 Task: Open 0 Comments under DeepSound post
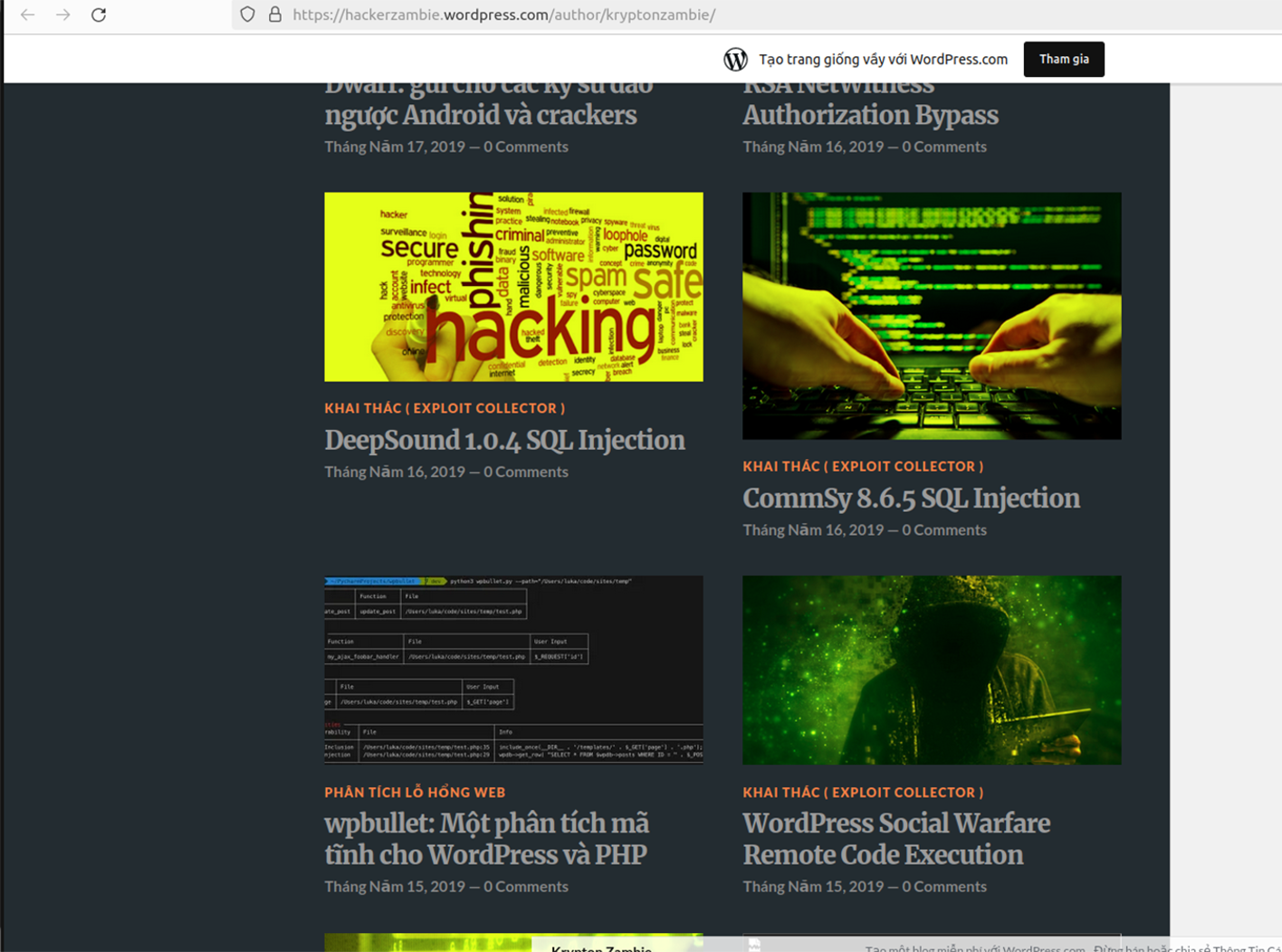tap(526, 471)
